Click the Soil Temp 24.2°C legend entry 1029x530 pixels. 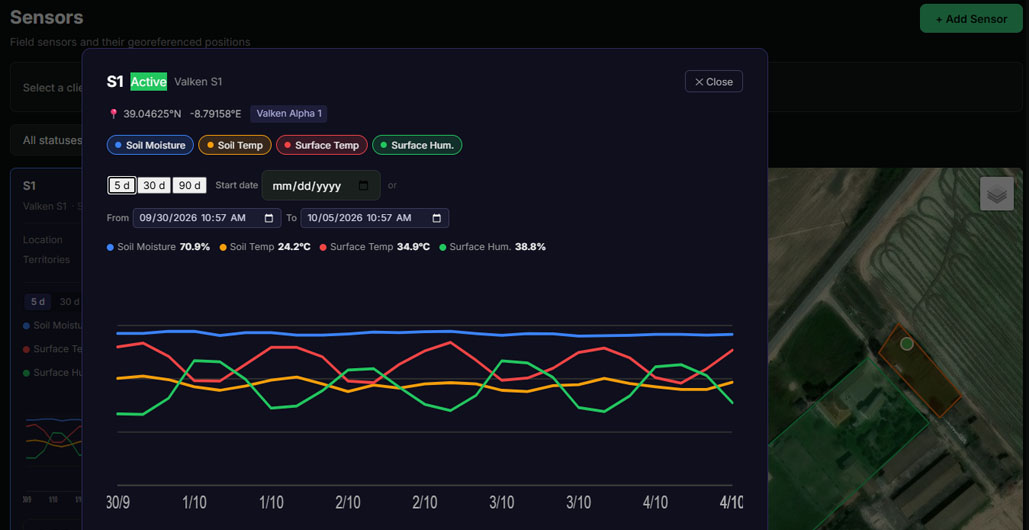tap(264, 247)
